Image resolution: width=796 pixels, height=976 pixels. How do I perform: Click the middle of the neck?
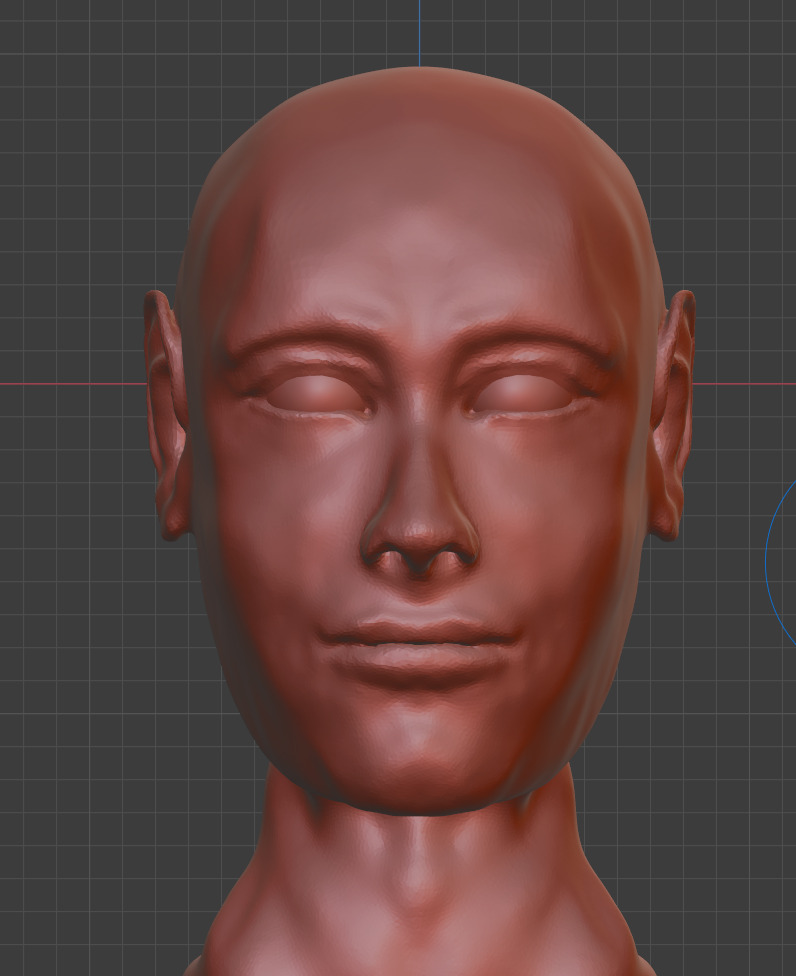[x=420, y=880]
